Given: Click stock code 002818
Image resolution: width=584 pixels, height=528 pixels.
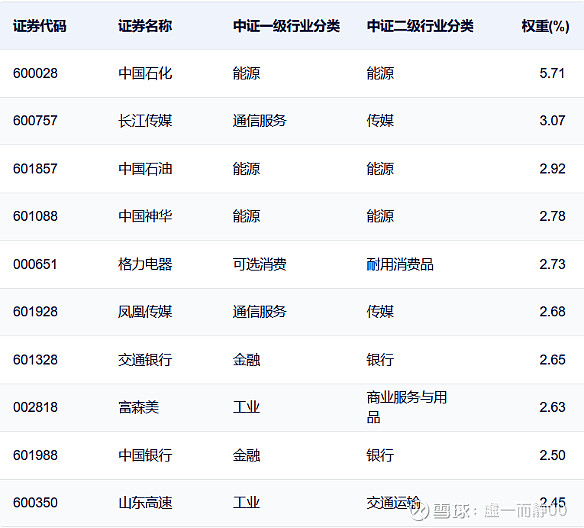Looking at the screenshot, I should (x=35, y=407).
